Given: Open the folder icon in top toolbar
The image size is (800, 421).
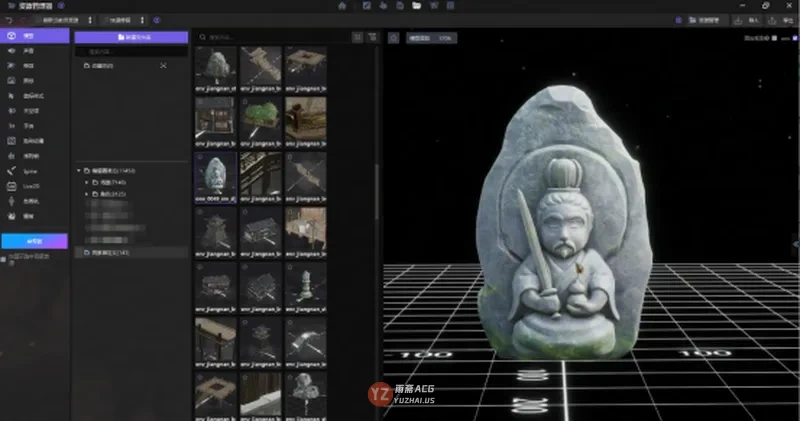Looking at the screenshot, I should (x=416, y=6).
